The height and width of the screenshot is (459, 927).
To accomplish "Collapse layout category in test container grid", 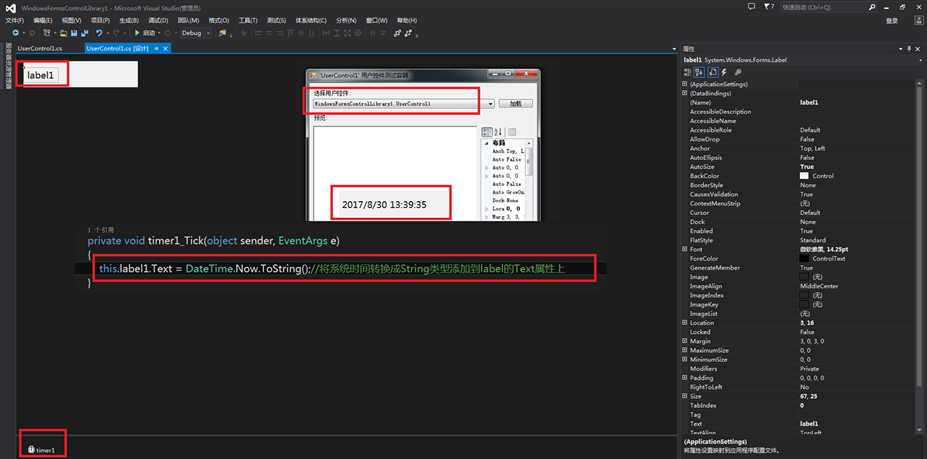I will (x=487, y=143).
